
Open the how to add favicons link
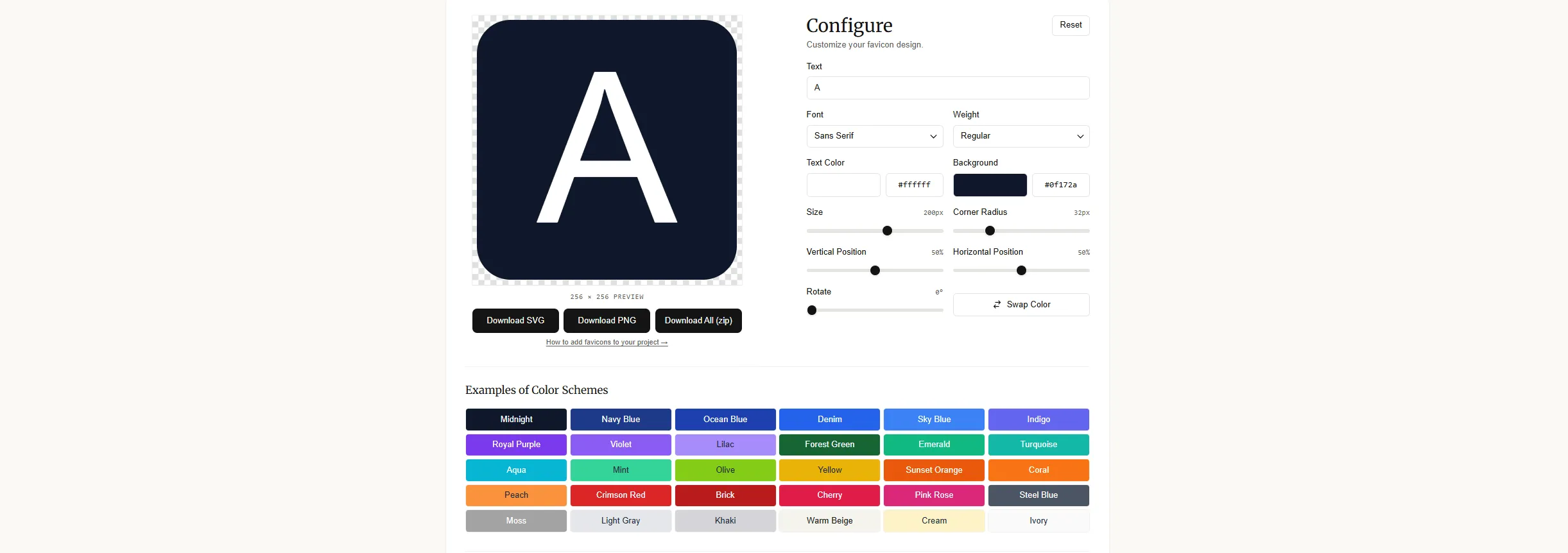(607, 343)
